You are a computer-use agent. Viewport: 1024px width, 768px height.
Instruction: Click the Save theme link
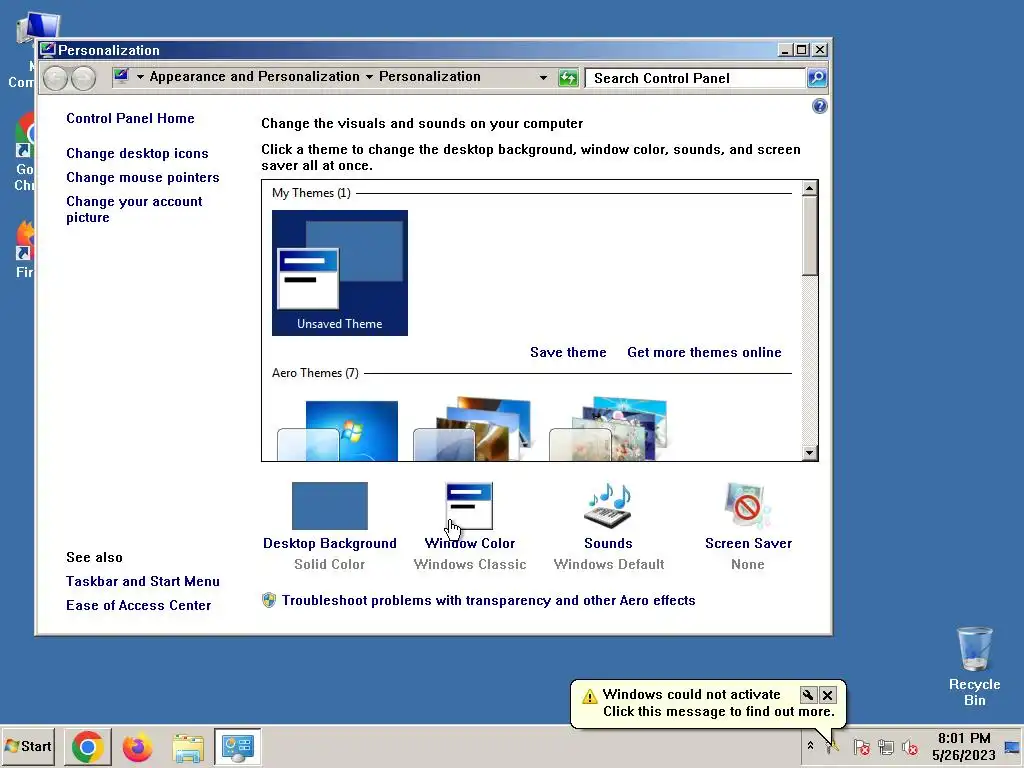click(568, 353)
